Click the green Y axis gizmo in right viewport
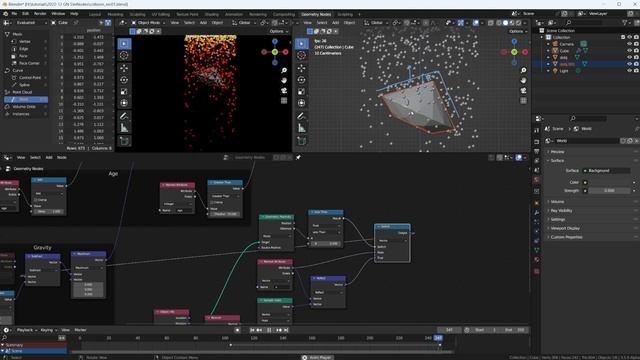Screen dimensions: 640x360 click(x=514, y=52)
